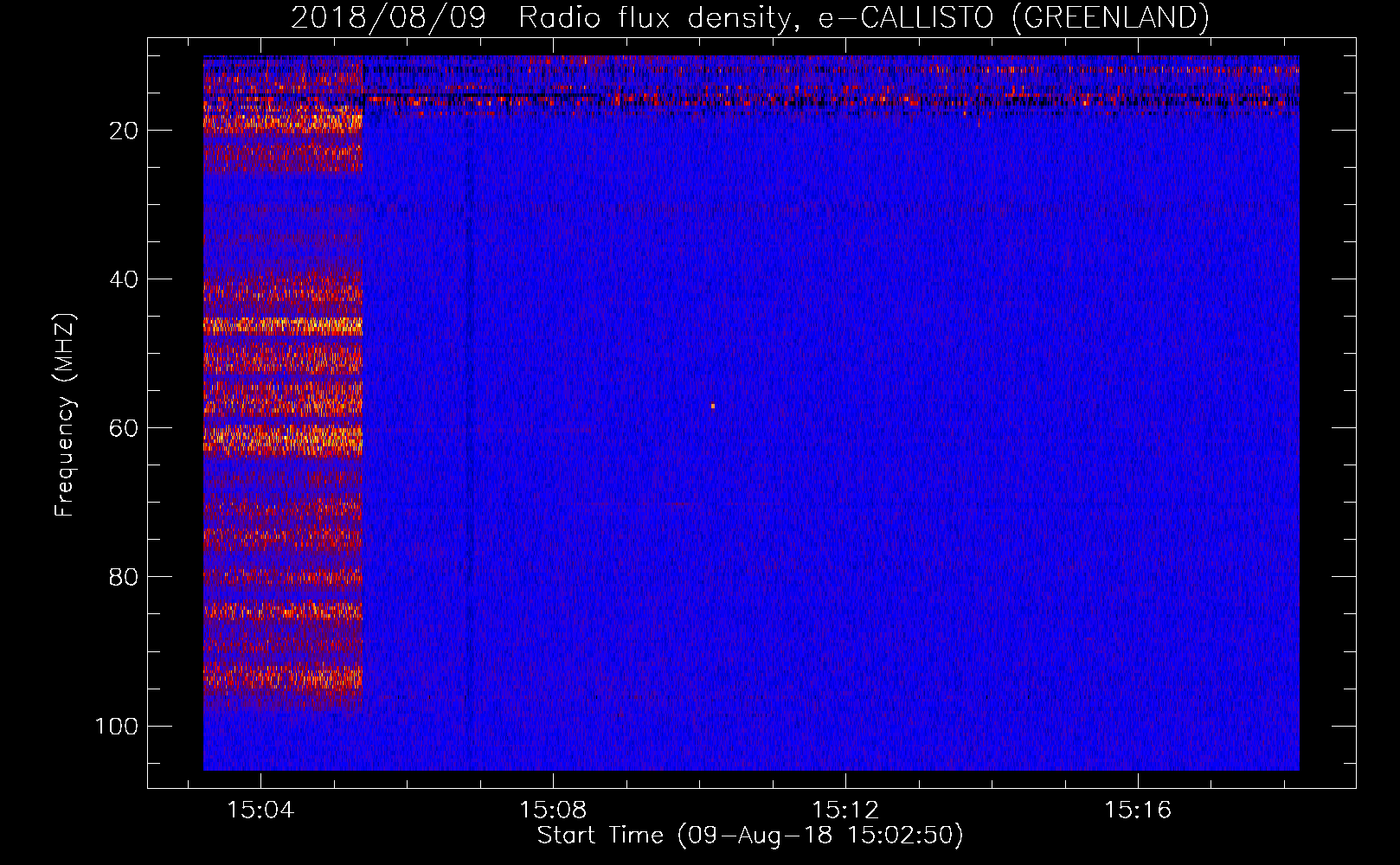Click the "100" frequency tick label

pyautogui.click(x=117, y=726)
